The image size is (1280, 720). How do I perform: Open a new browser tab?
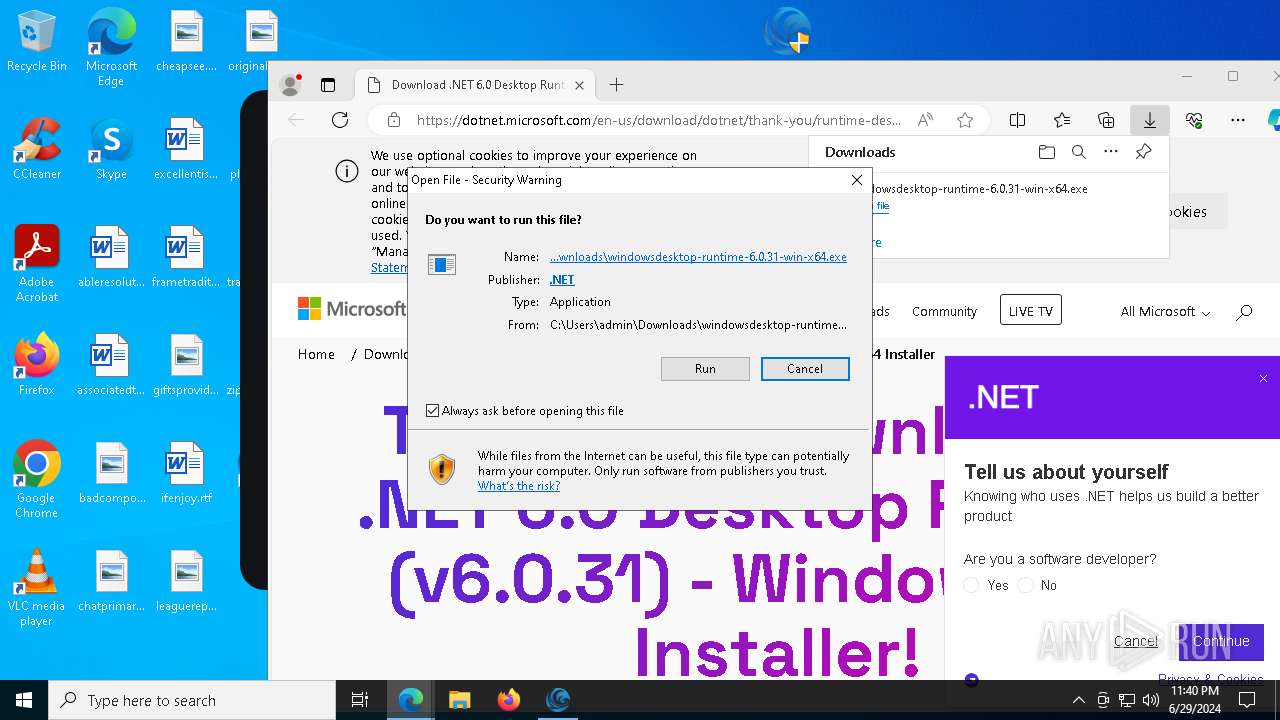pyautogui.click(x=616, y=85)
